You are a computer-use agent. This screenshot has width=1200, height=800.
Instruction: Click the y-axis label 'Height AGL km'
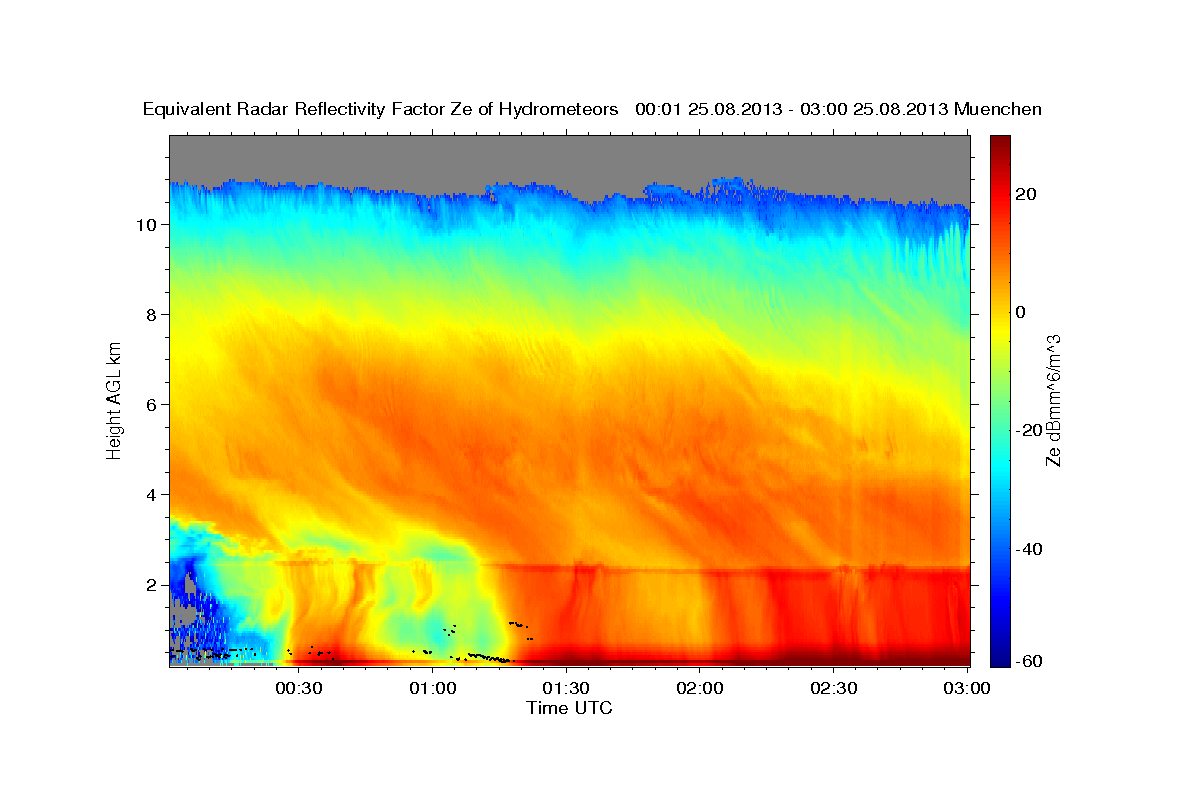114,399
